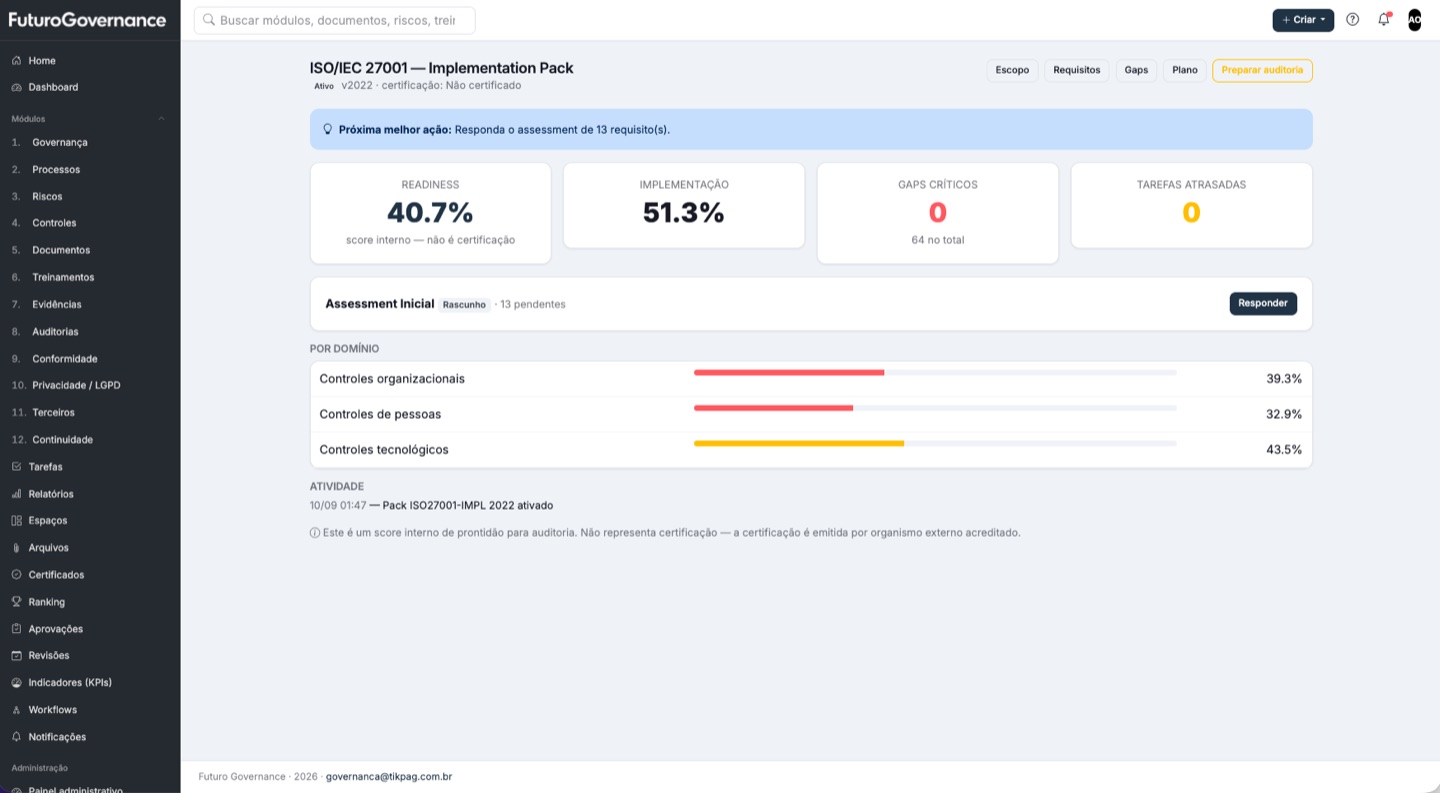The height and width of the screenshot is (793, 1440).
Task: Click the Preparar auditoria button
Action: (x=1262, y=70)
